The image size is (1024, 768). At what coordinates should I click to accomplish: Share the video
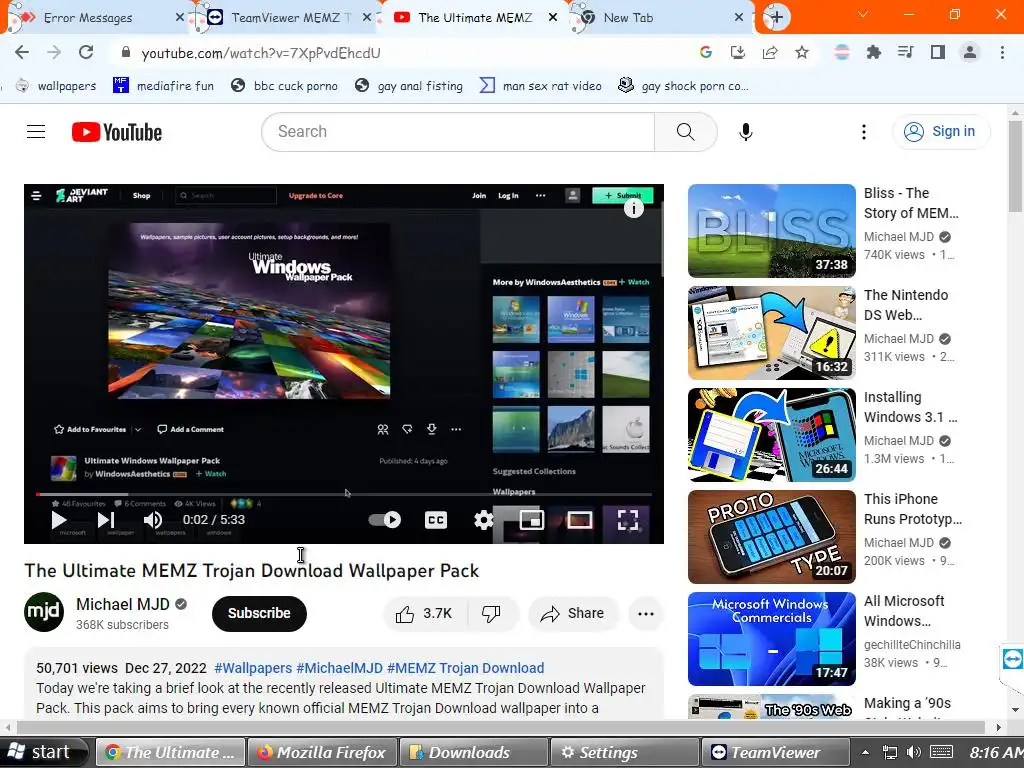[x=572, y=614]
